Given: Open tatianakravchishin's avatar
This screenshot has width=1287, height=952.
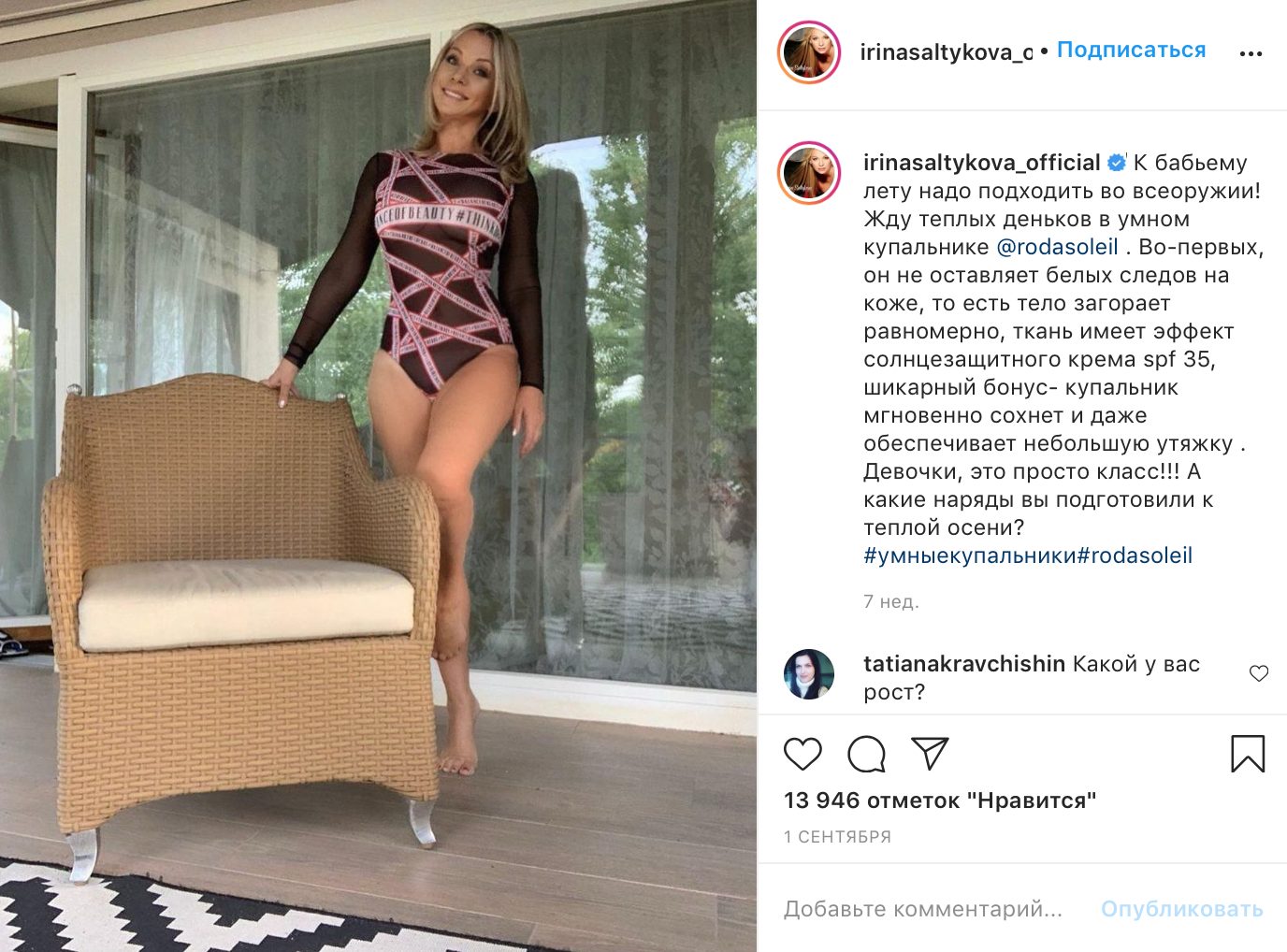Looking at the screenshot, I should pyautogui.click(x=809, y=674).
